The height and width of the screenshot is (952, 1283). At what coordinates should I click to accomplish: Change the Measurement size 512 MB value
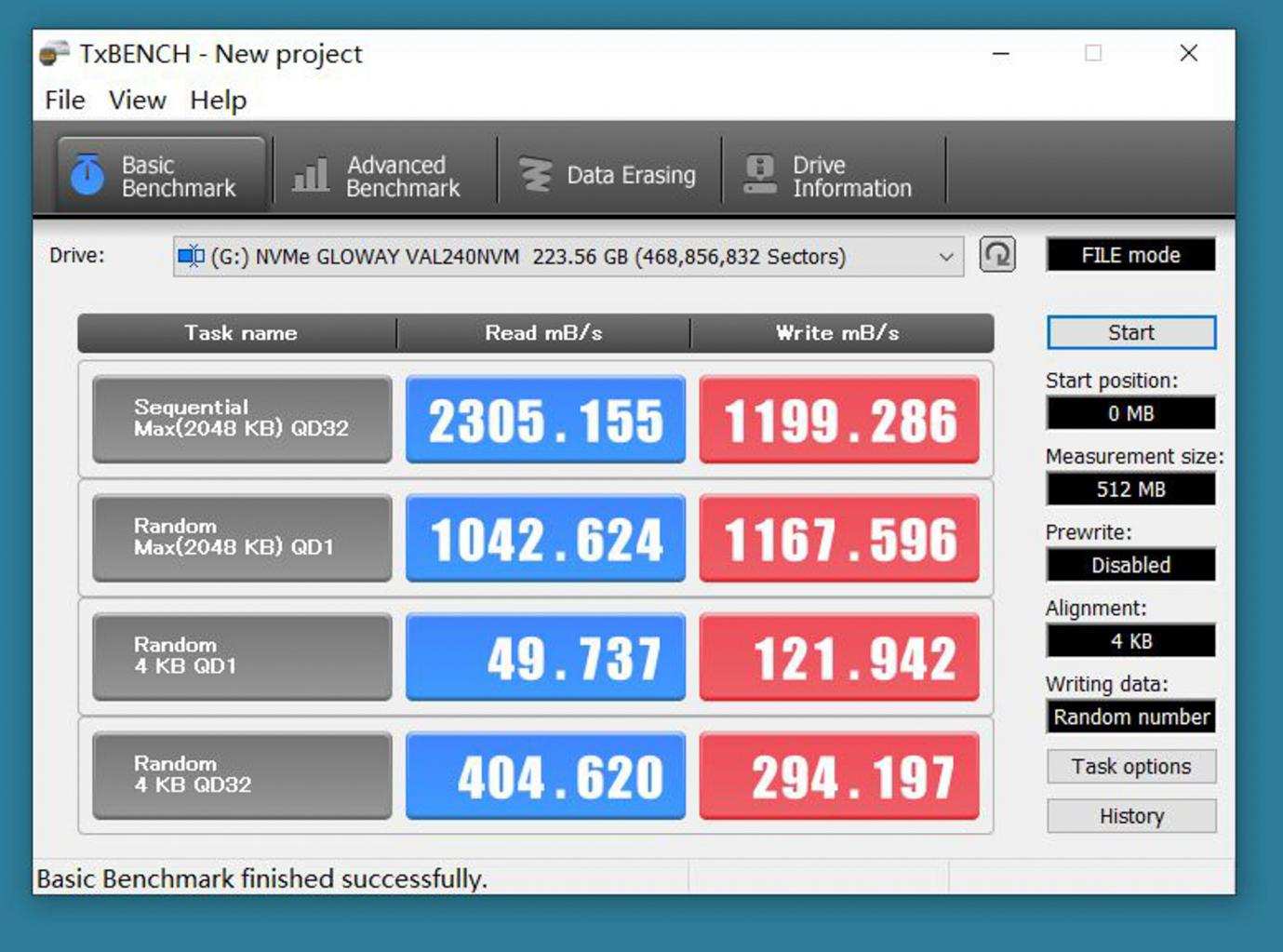(x=1131, y=489)
